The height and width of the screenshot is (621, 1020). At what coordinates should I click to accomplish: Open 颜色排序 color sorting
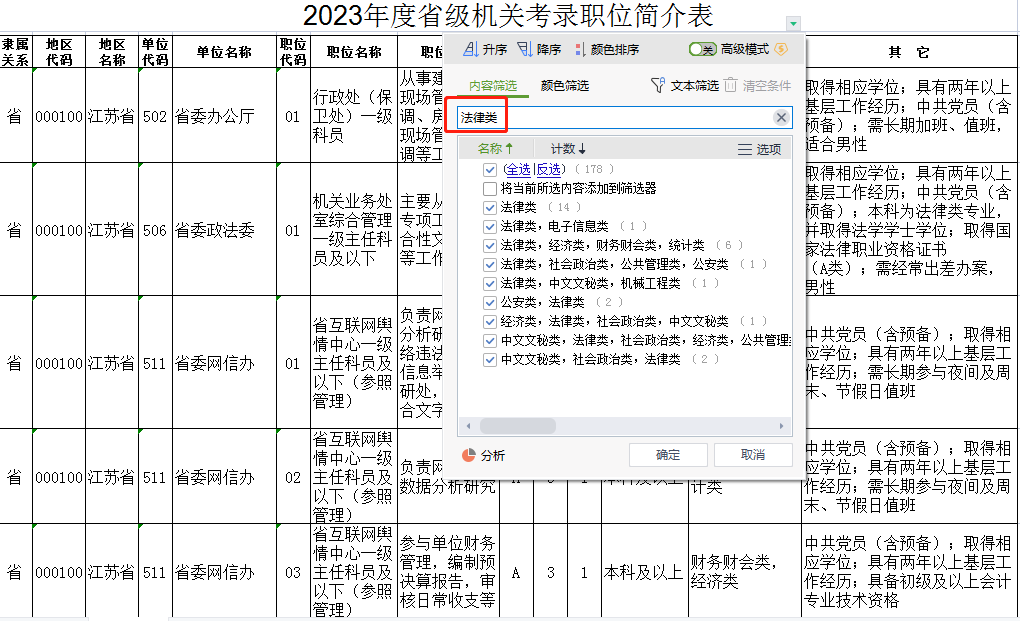coord(606,49)
